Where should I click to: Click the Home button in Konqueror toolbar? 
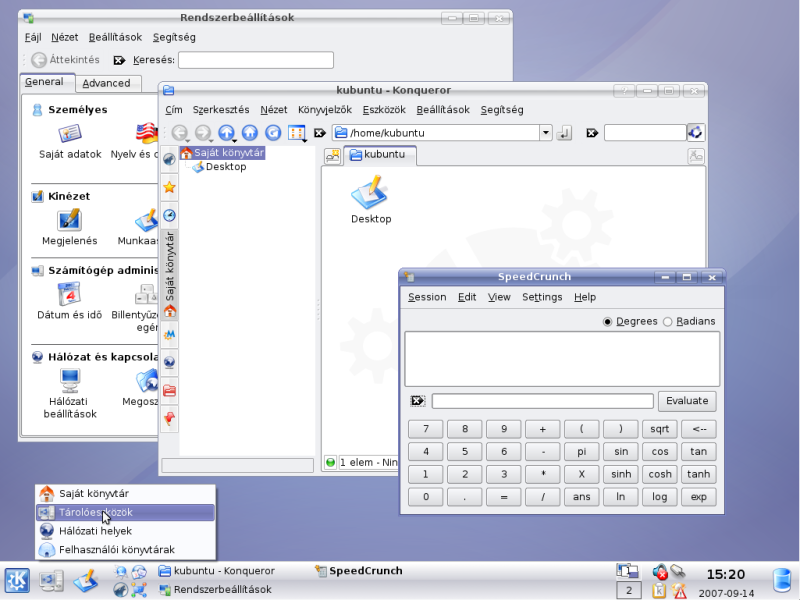pos(249,133)
